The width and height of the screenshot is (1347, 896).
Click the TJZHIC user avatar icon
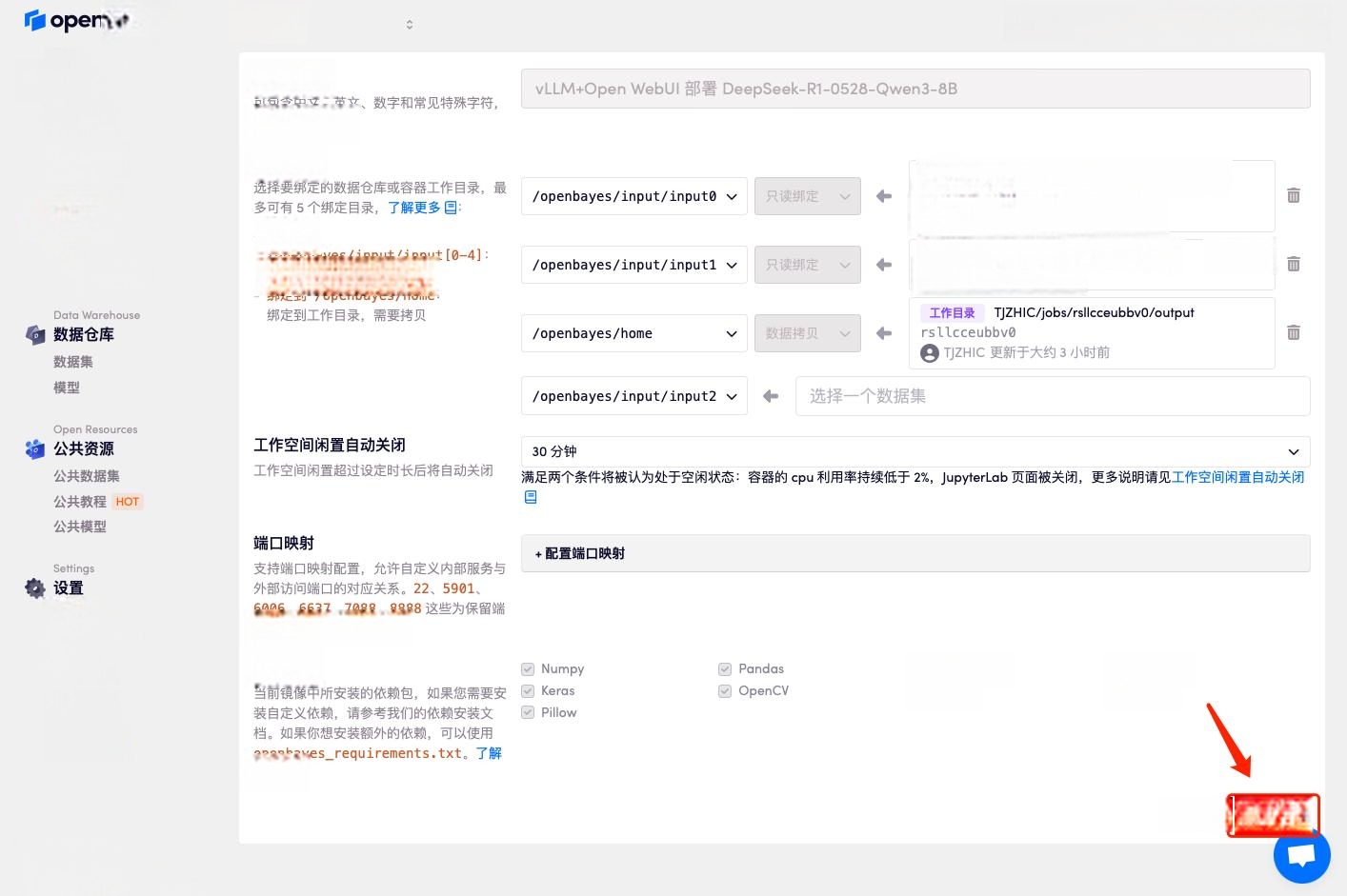click(930, 353)
